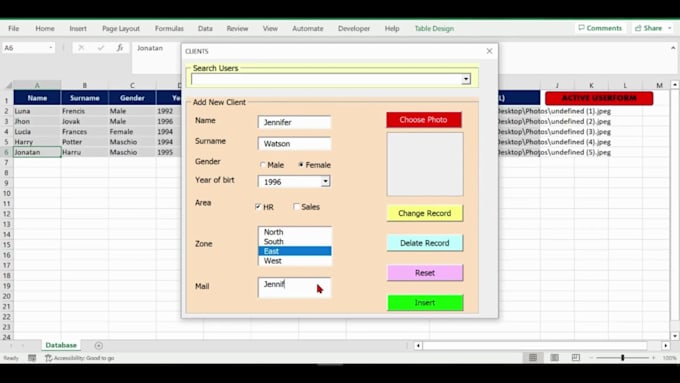The height and width of the screenshot is (383, 680).
Task: Switch to Page Break Preview icon
Action: click(x=575, y=357)
